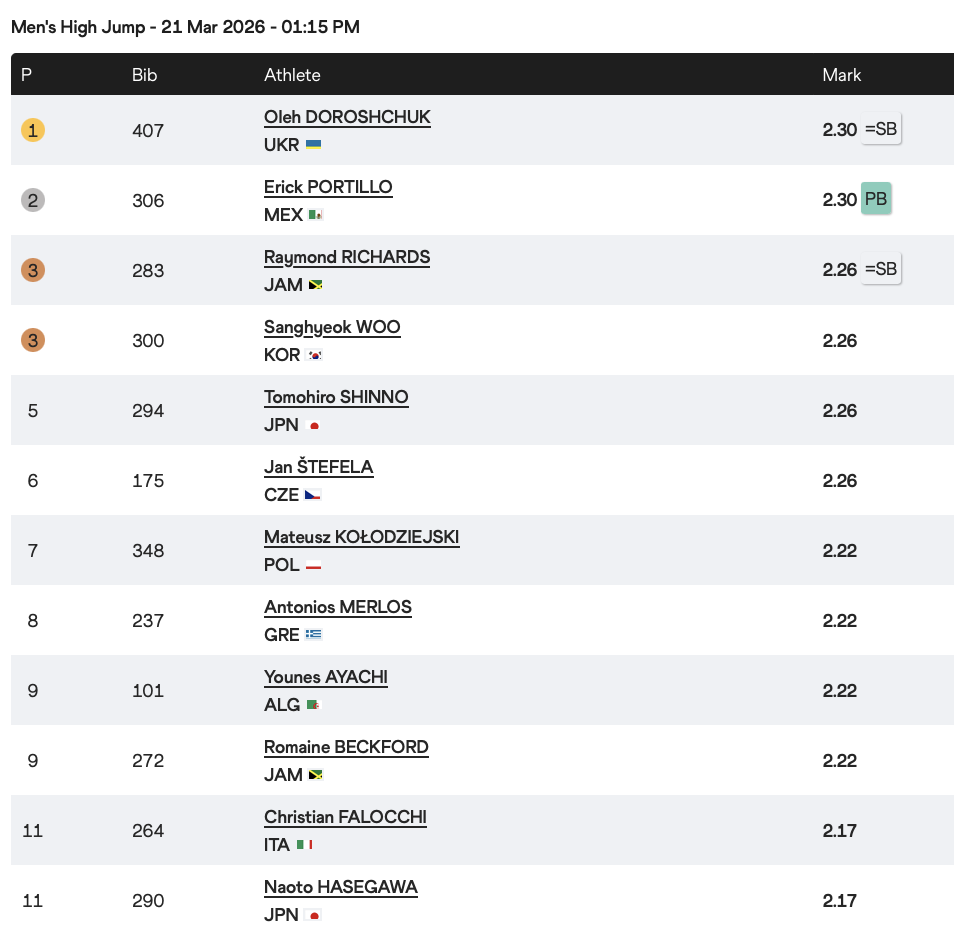Click the PB badge for Erick Portillo
This screenshot has height=940, width=954.
coord(876,199)
